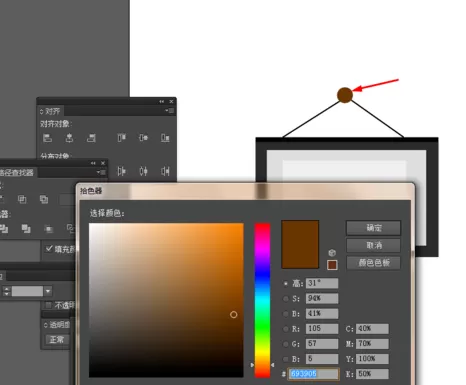466x385 pixels.
Task: Select the R red radio button
Action: tap(286, 329)
